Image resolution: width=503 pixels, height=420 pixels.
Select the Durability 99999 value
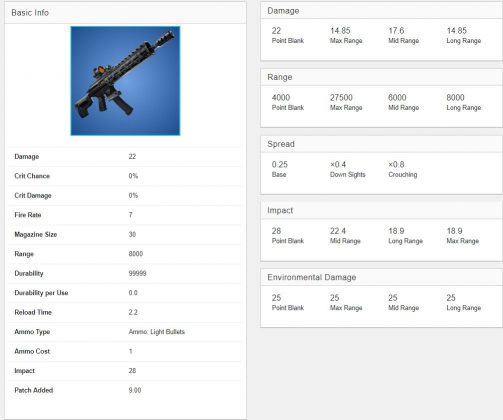point(137,273)
